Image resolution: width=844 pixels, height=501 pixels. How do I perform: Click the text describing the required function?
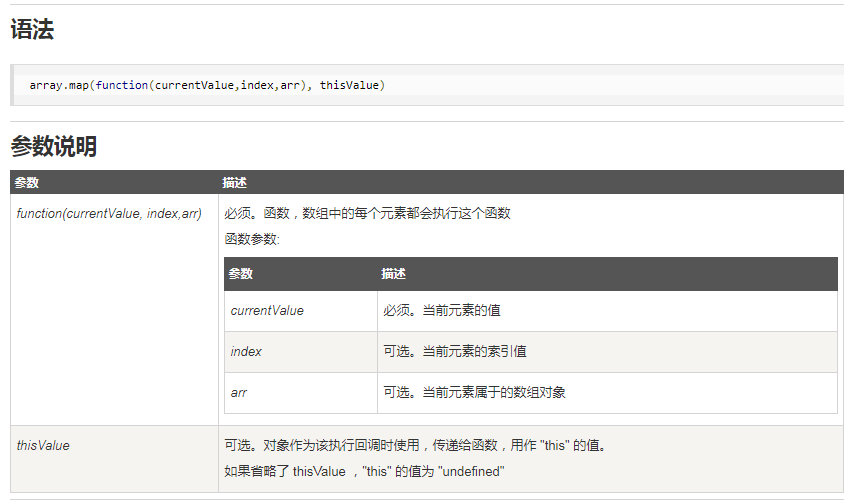367,213
